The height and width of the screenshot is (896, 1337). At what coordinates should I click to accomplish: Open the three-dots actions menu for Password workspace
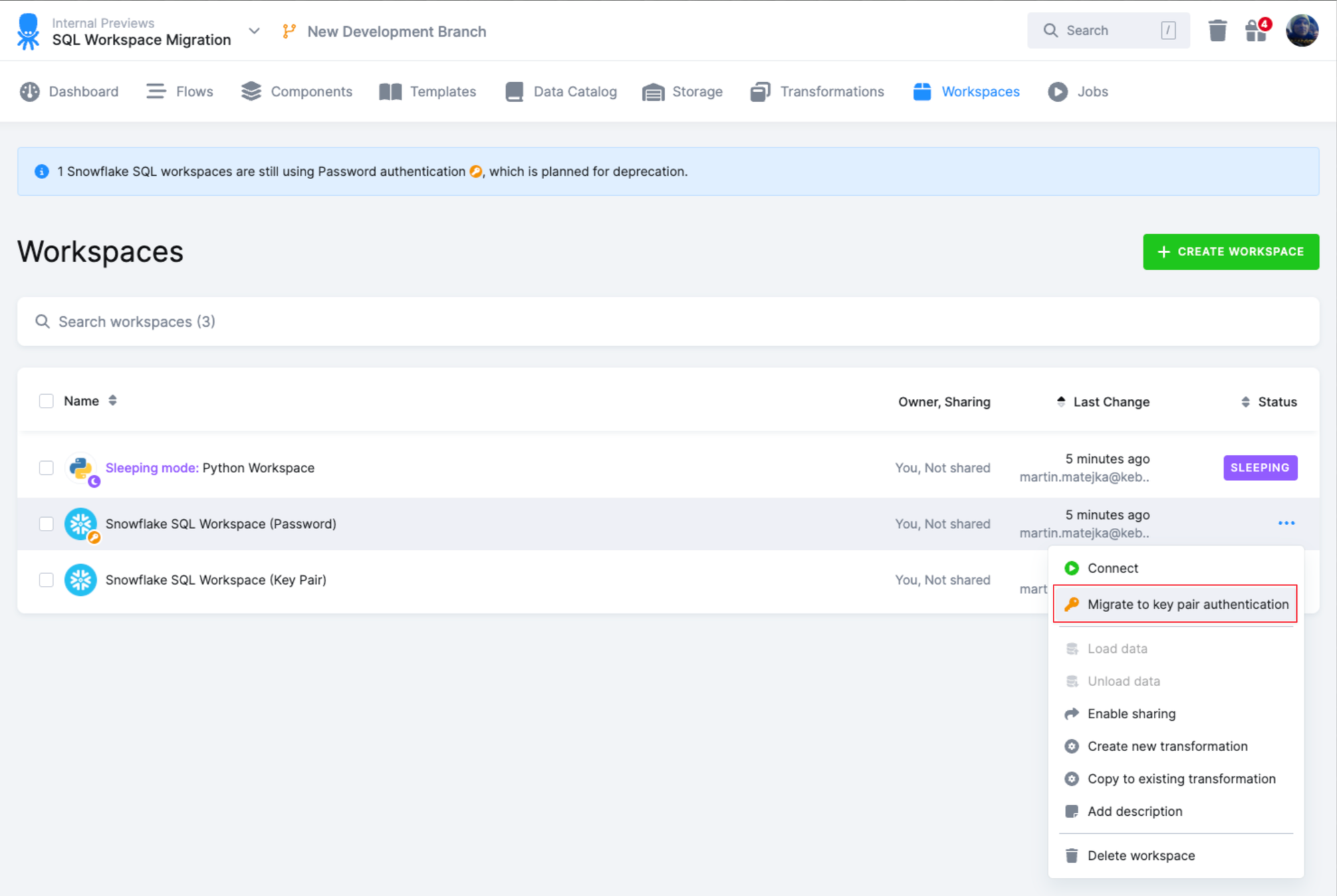tap(1286, 523)
